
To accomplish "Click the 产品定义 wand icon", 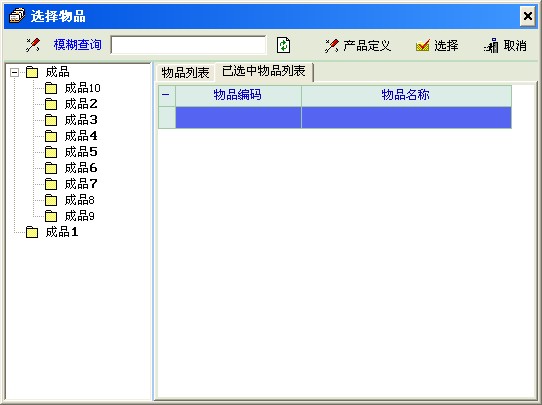I will pos(332,46).
